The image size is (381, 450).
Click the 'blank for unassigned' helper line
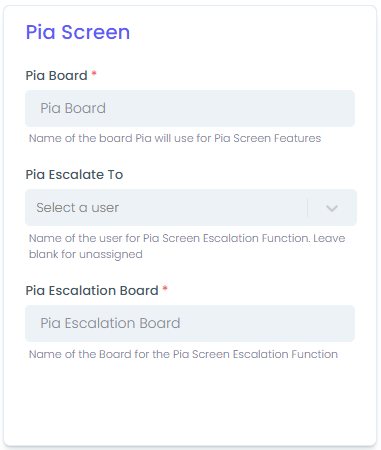(x=86, y=254)
